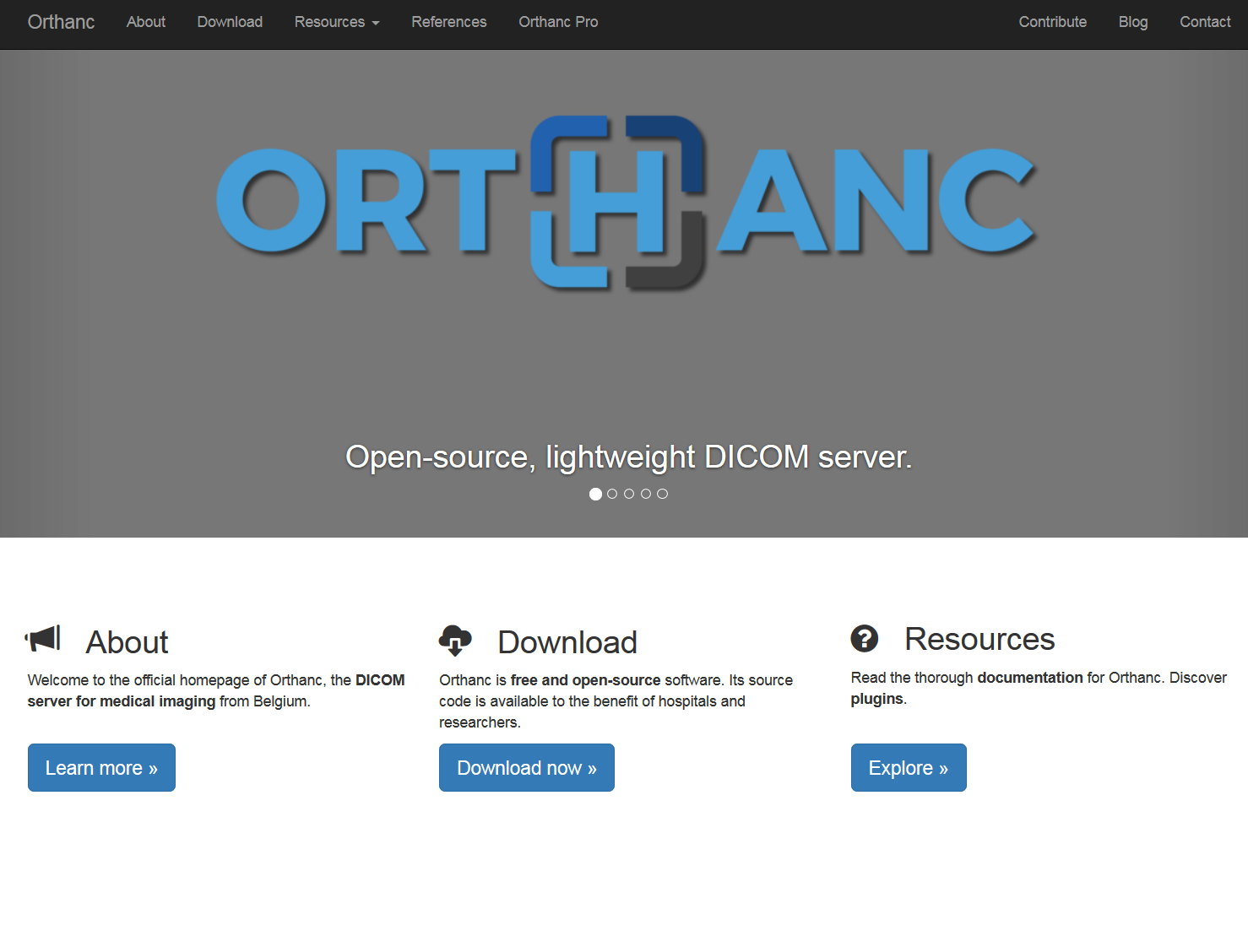1248x952 pixels.
Task: Select the first carousel slide indicator
Action: 595,494
